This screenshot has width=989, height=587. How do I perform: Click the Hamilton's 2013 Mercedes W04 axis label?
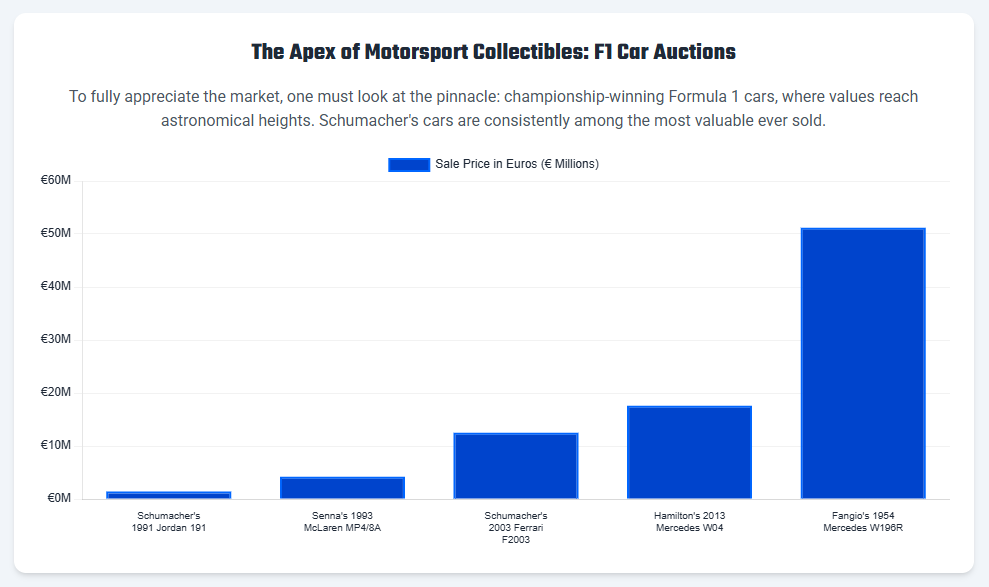[689, 522]
